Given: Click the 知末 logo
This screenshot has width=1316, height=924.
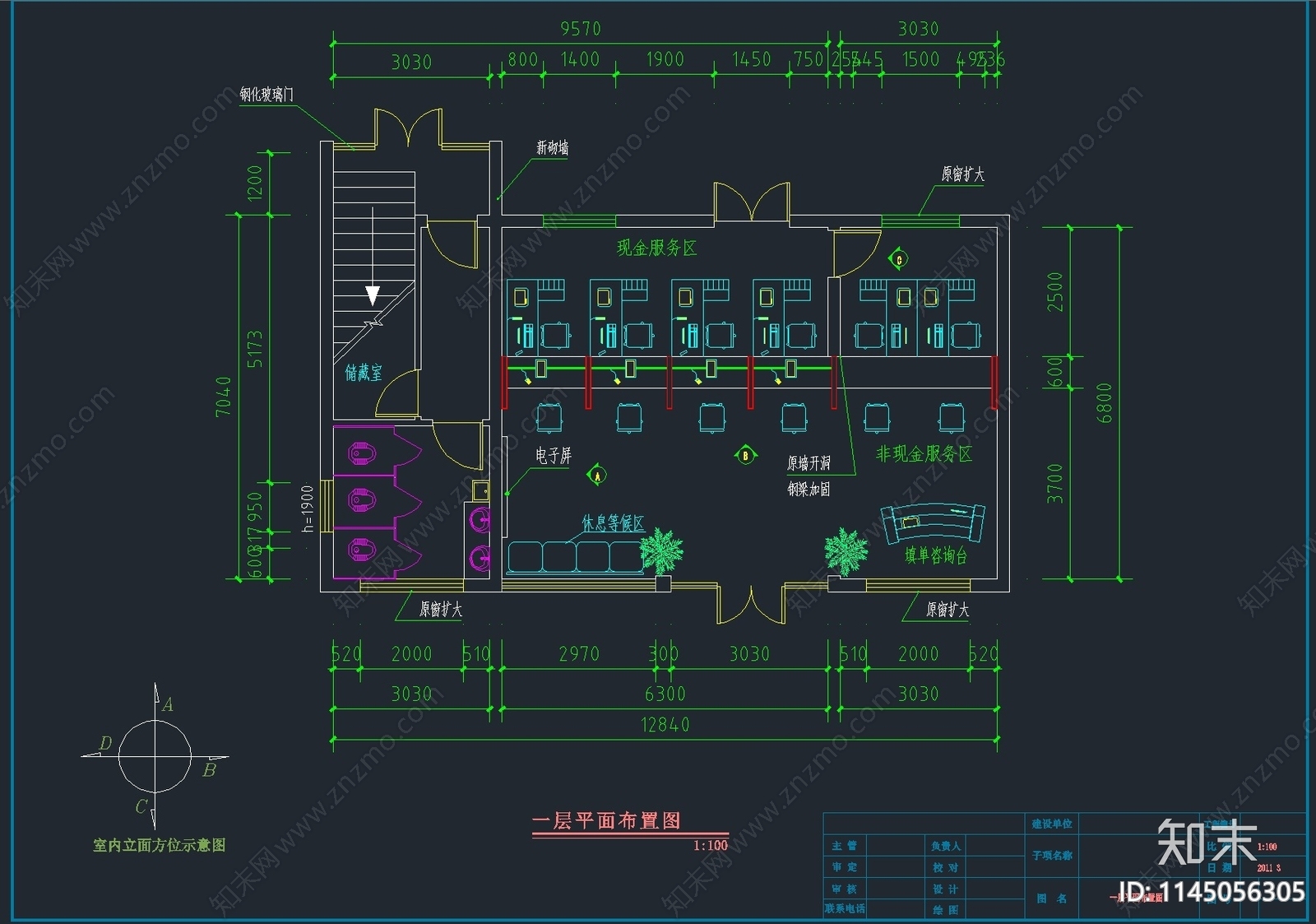Looking at the screenshot, I should pos(1207,843).
